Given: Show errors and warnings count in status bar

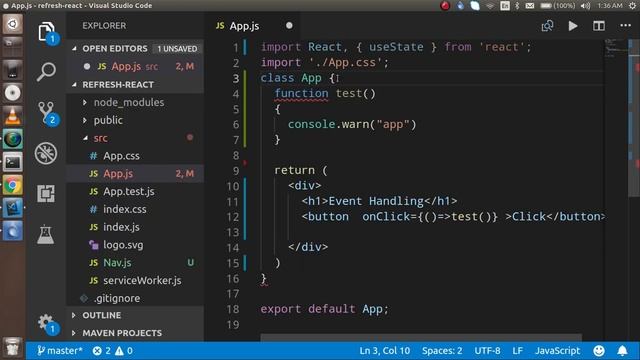Looking at the screenshot, I should [112, 351].
